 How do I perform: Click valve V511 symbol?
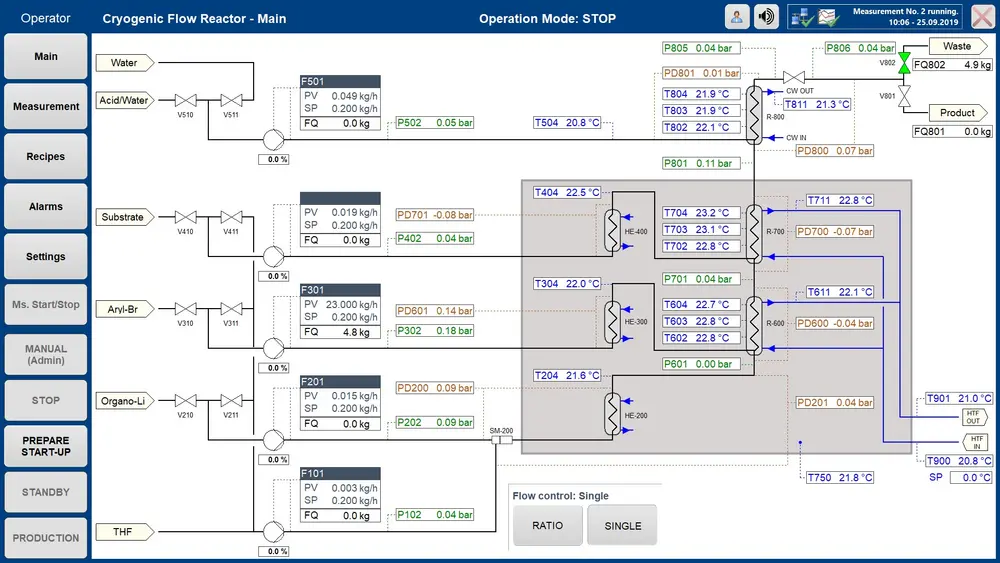[231, 100]
